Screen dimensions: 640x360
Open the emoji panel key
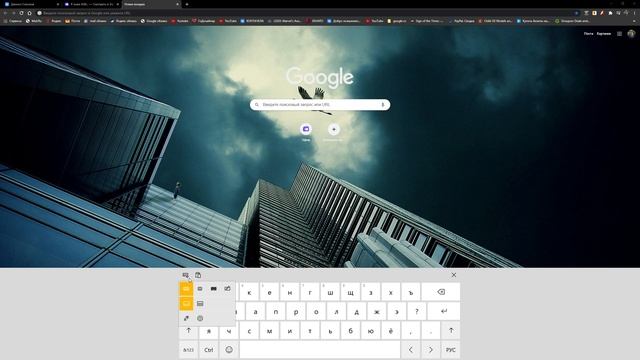click(229, 350)
